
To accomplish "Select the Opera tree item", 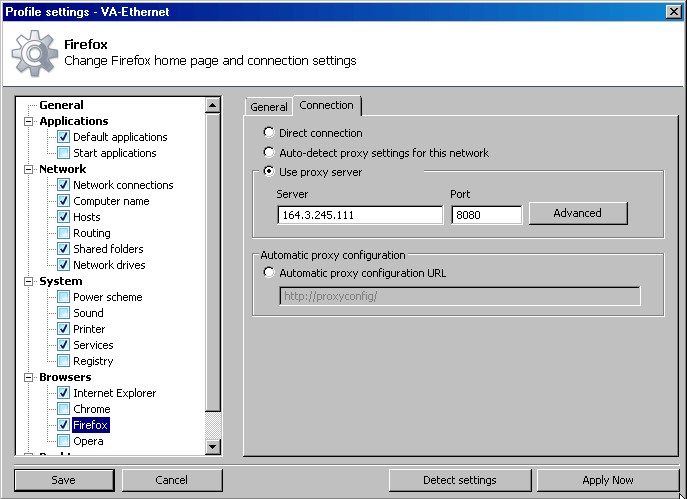I will click(88, 441).
